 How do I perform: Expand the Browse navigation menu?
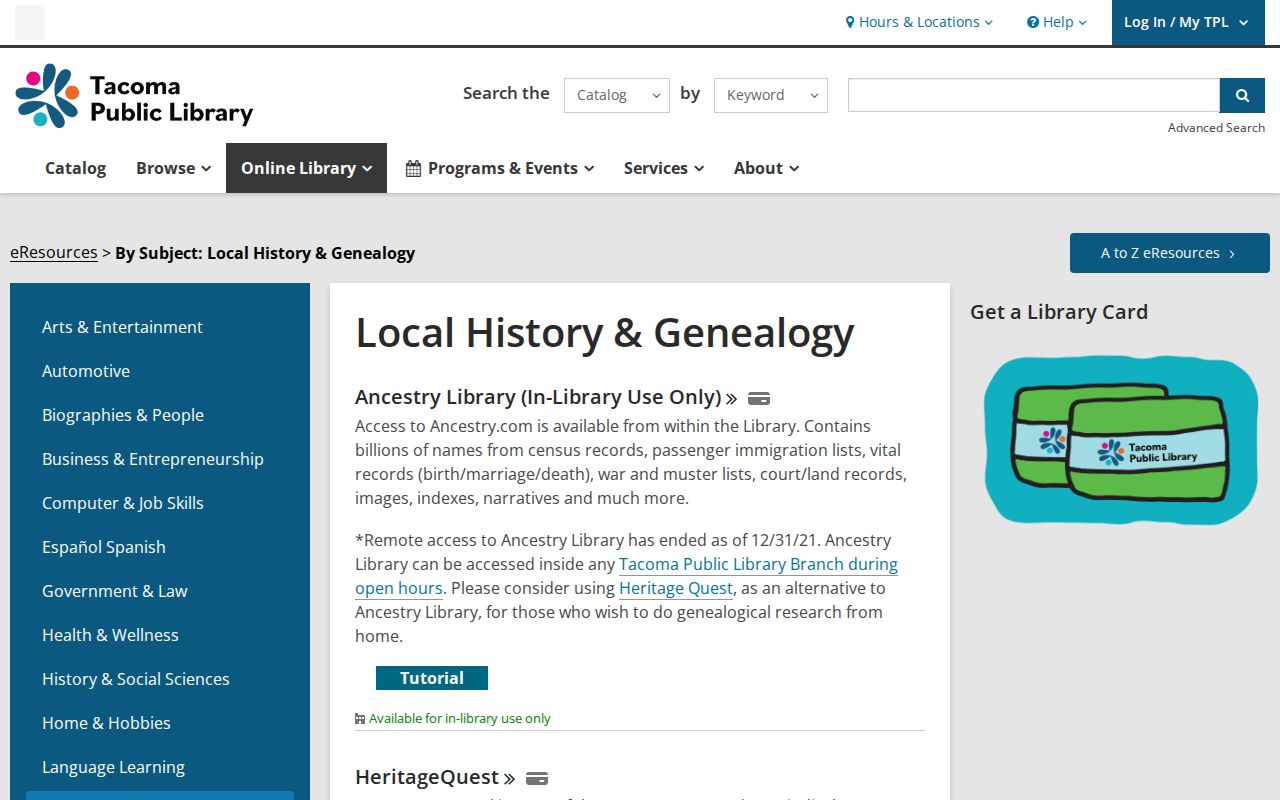pos(174,168)
